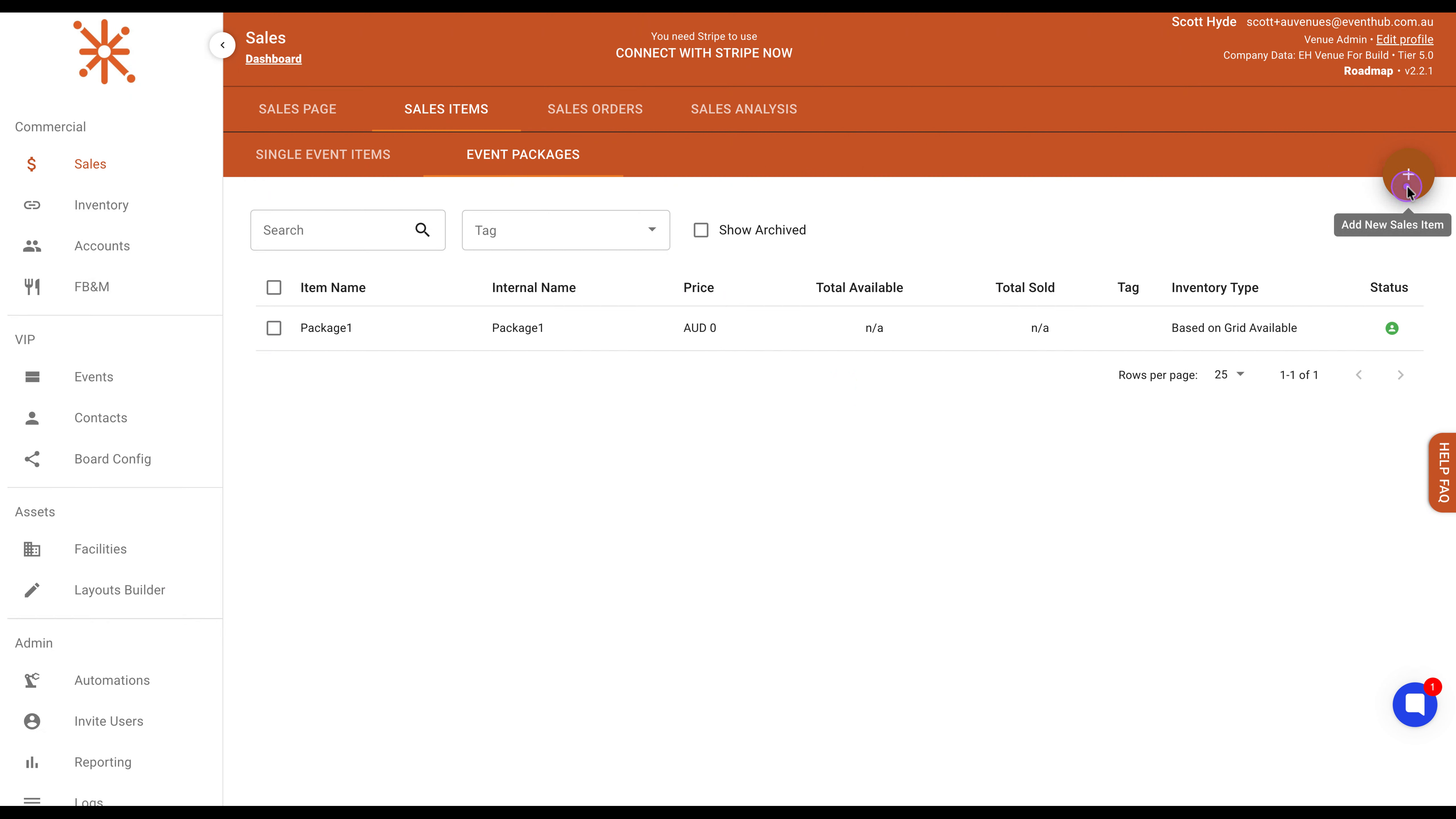Go to the next page arrow
The height and width of the screenshot is (819, 1456).
[x=1401, y=375]
